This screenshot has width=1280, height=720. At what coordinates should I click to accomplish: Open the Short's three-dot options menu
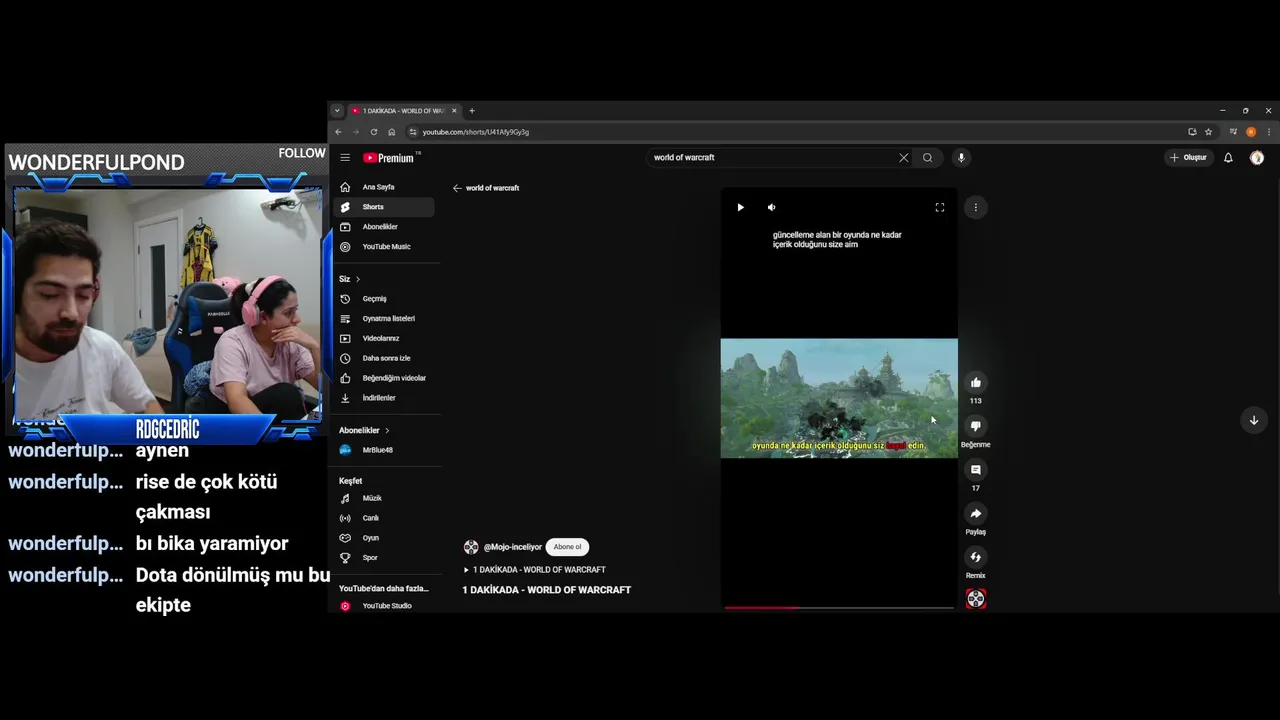[975, 207]
